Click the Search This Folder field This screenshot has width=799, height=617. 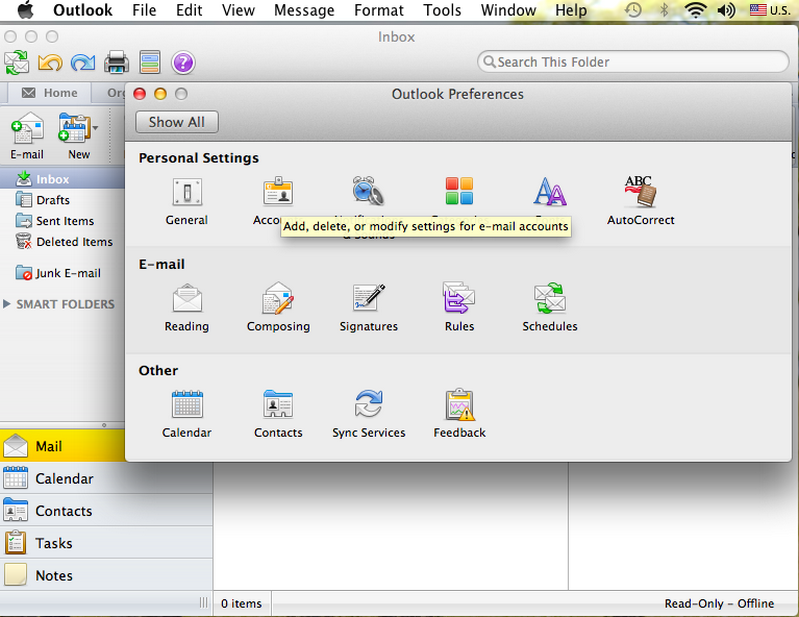(633, 62)
